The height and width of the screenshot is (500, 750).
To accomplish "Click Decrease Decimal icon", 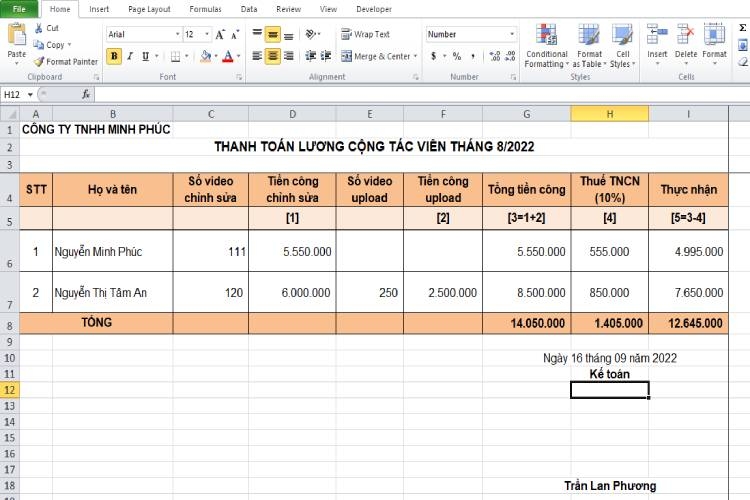I will (510, 56).
